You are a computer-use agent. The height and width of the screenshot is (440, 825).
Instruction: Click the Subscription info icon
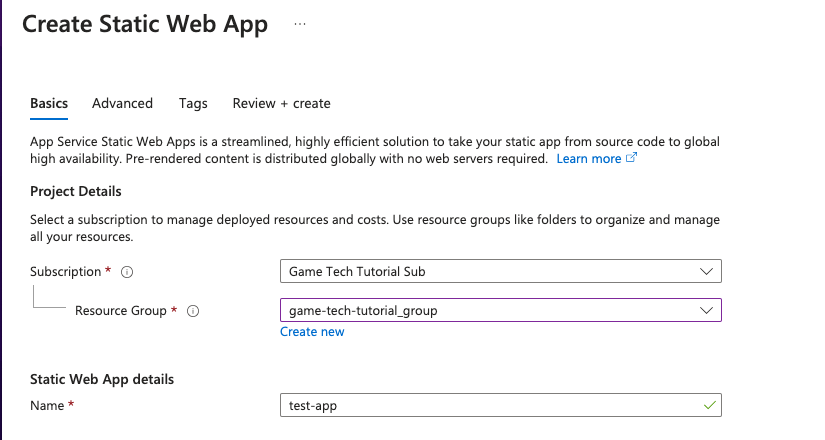click(x=127, y=272)
